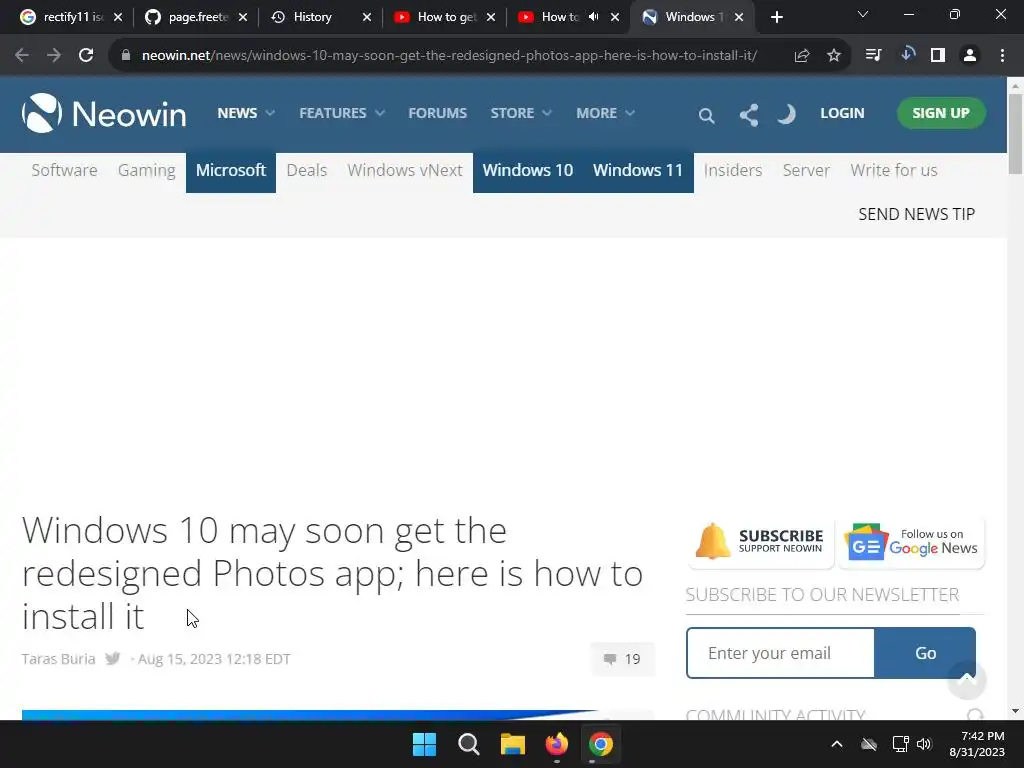This screenshot has width=1024, height=768.
Task: Click SEND NEWS TIP
Action: click(916, 214)
